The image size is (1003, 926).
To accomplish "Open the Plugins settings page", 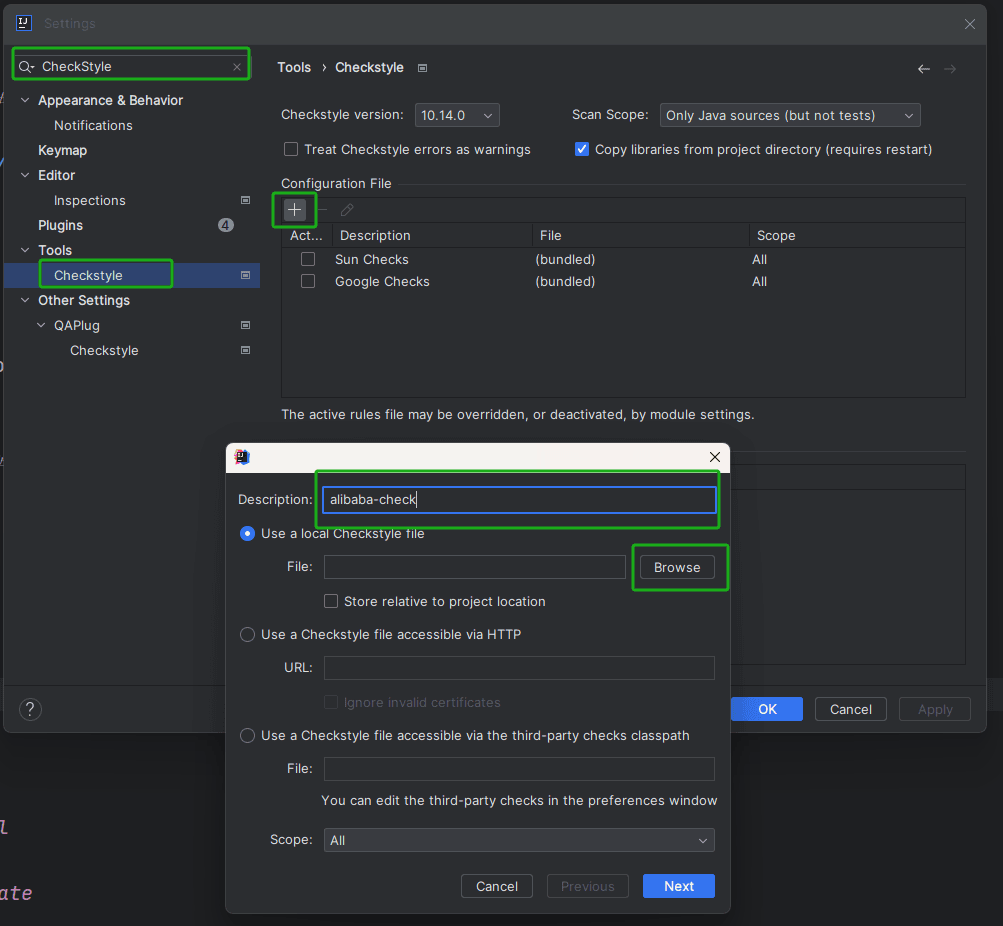I will pos(60,225).
